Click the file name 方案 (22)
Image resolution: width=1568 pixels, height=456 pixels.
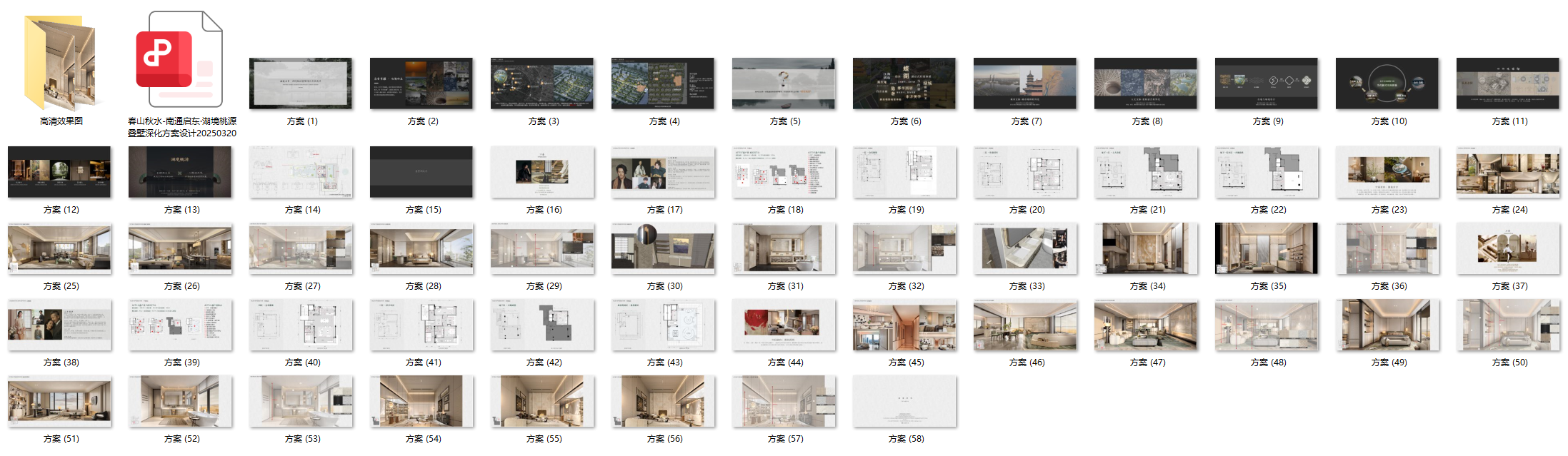pyautogui.click(x=1268, y=210)
